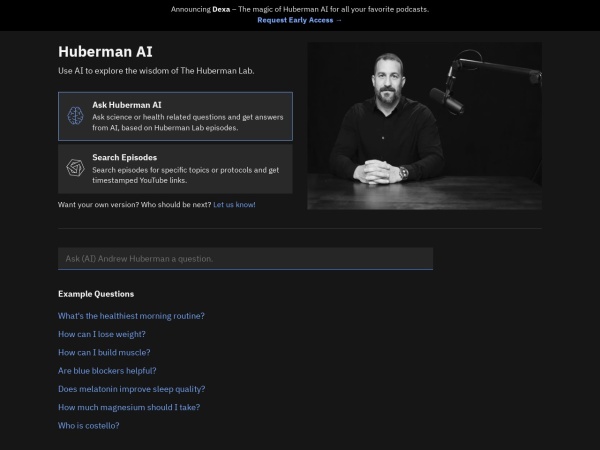Viewport: 600px width, 450px height.
Task: Open the Request Early Access link
Action: 300,20
